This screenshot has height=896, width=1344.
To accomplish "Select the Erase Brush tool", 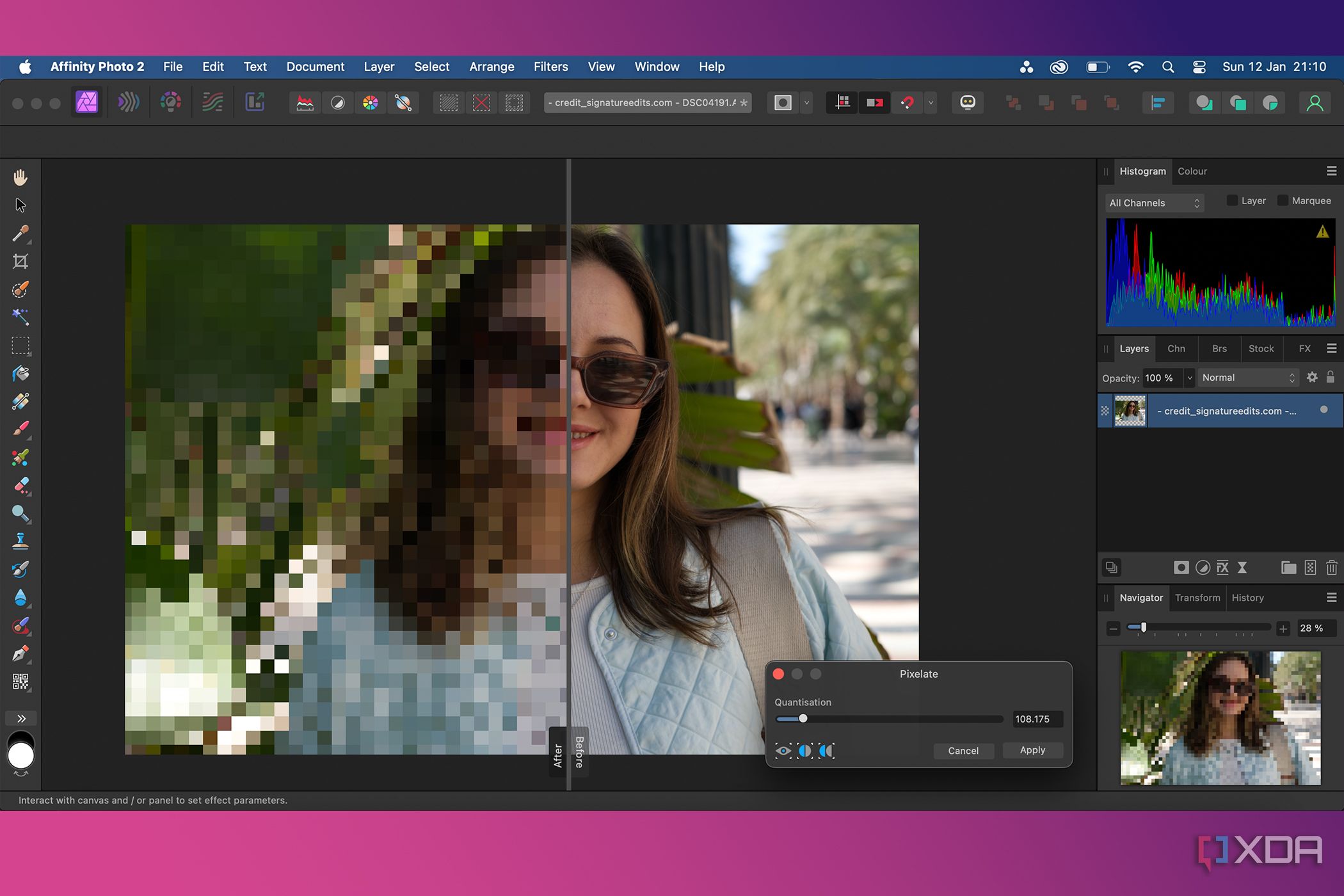I will tap(20, 486).
